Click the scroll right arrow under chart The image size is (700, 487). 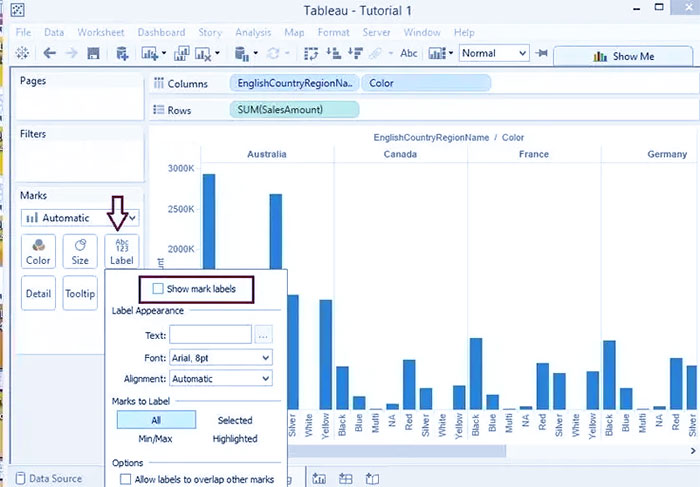[x=693, y=451]
